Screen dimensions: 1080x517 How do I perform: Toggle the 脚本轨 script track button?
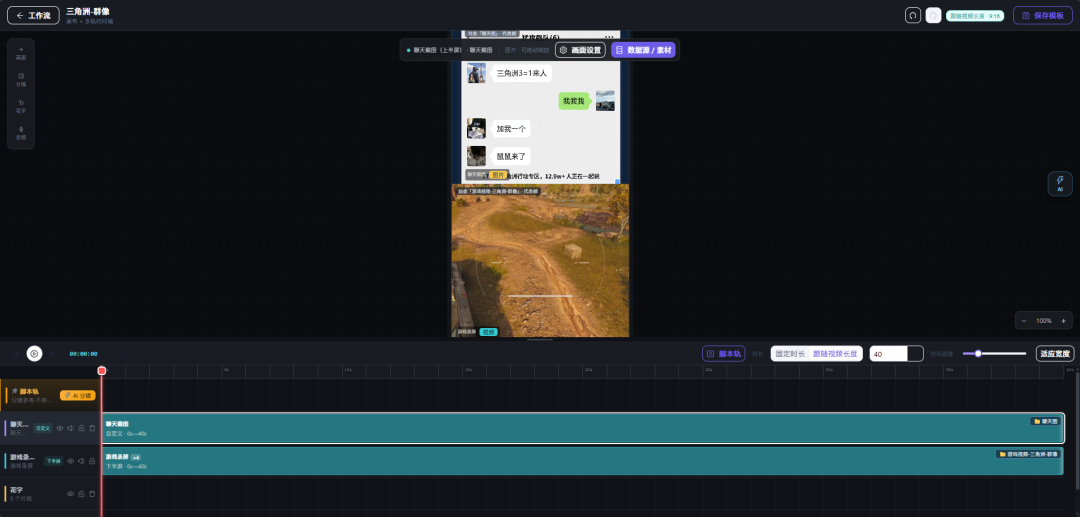coord(723,354)
